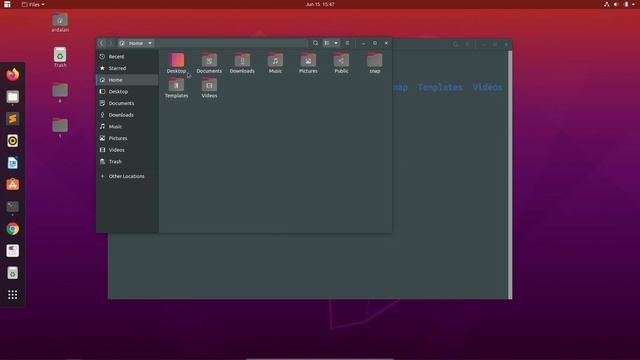Select the Pictures folder icon in the file grid

(308, 60)
